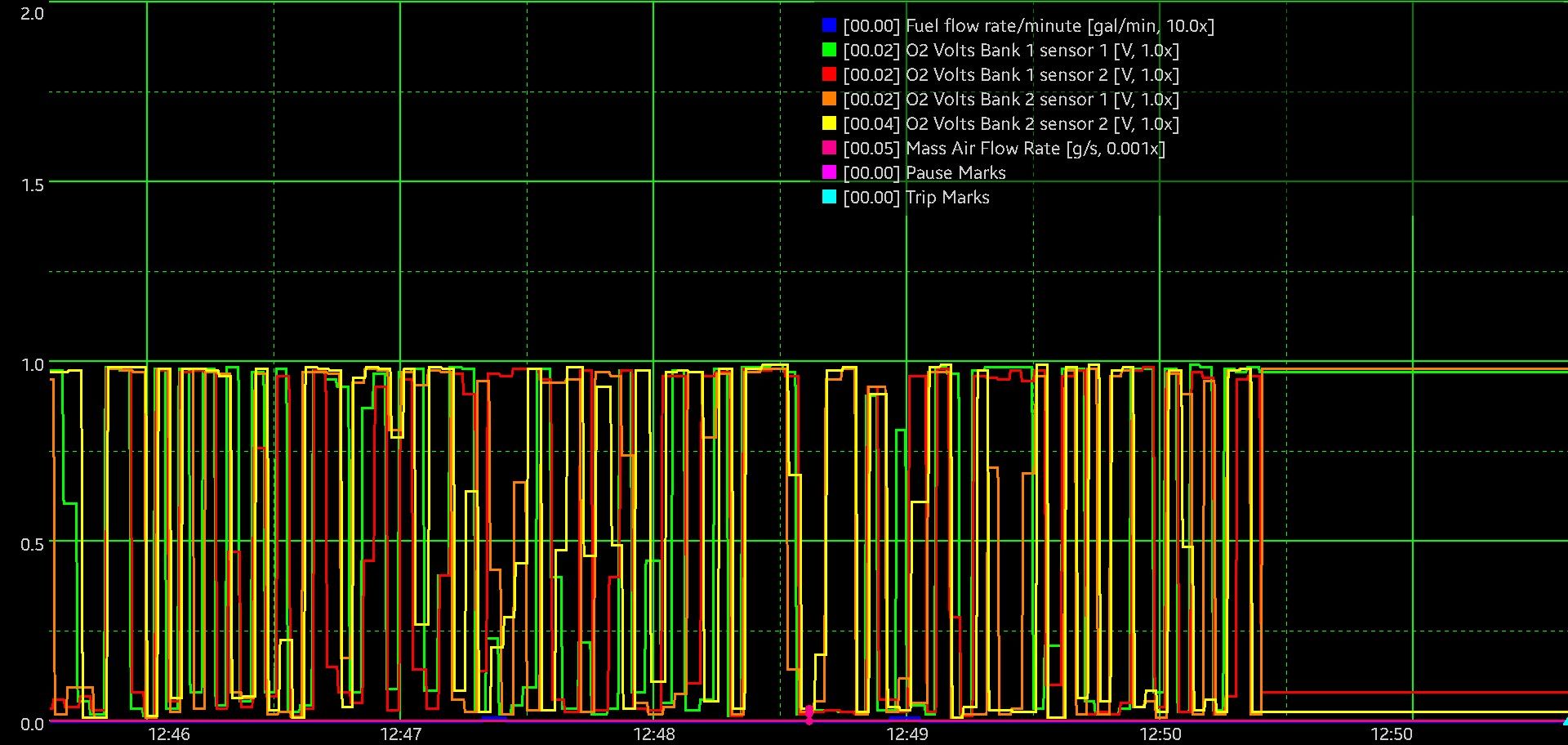Viewport: 1568px width, 745px height.
Task: Click the 12:46 time axis label
Action: (169, 734)
